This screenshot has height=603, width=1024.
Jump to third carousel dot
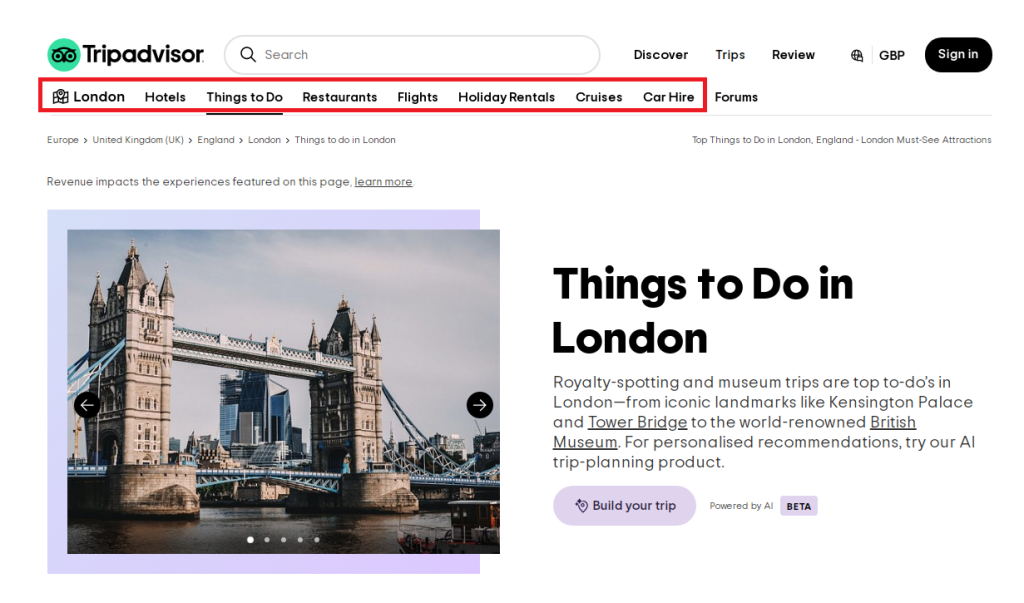[x=283, y=540]
